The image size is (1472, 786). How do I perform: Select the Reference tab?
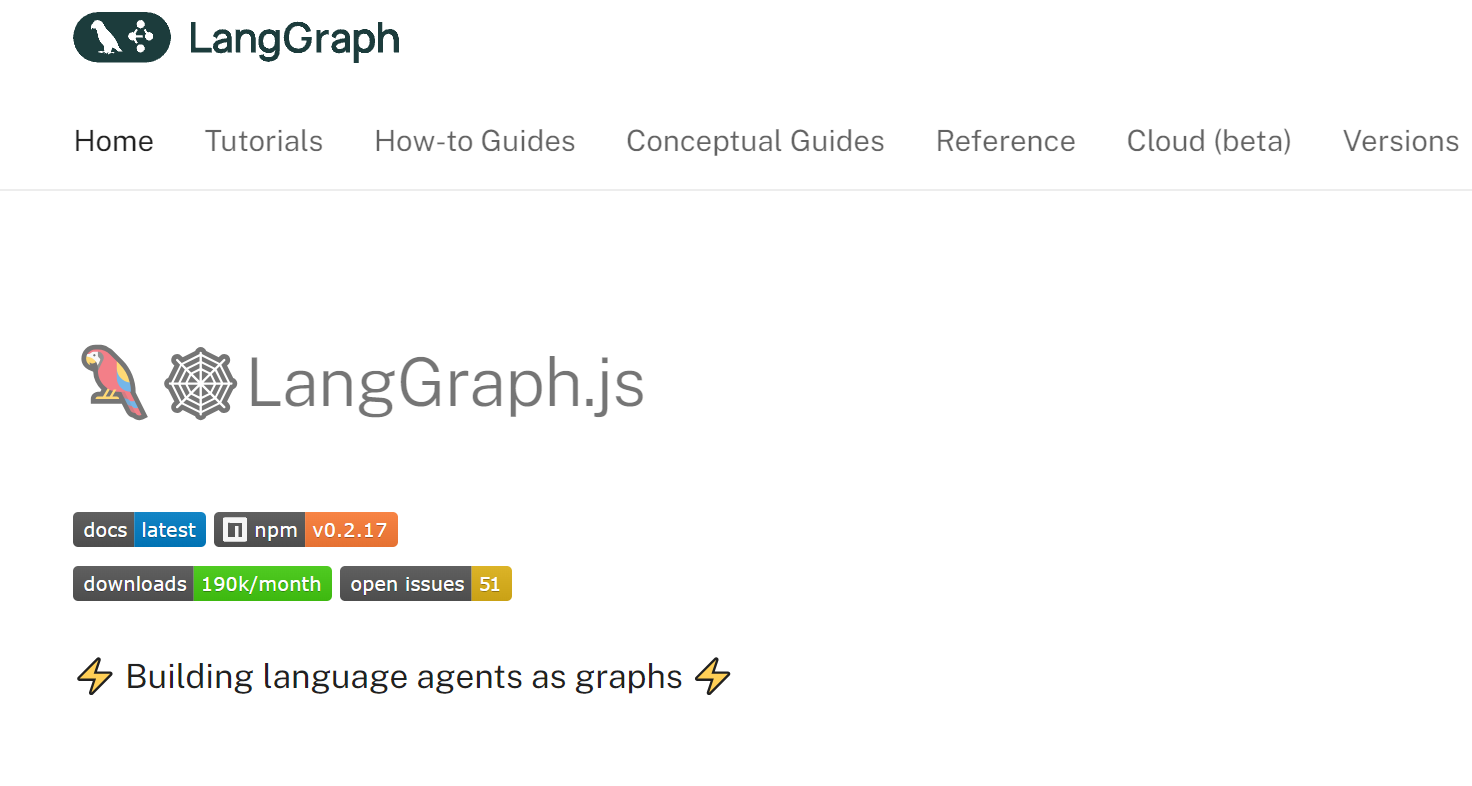pos(1005,141)
